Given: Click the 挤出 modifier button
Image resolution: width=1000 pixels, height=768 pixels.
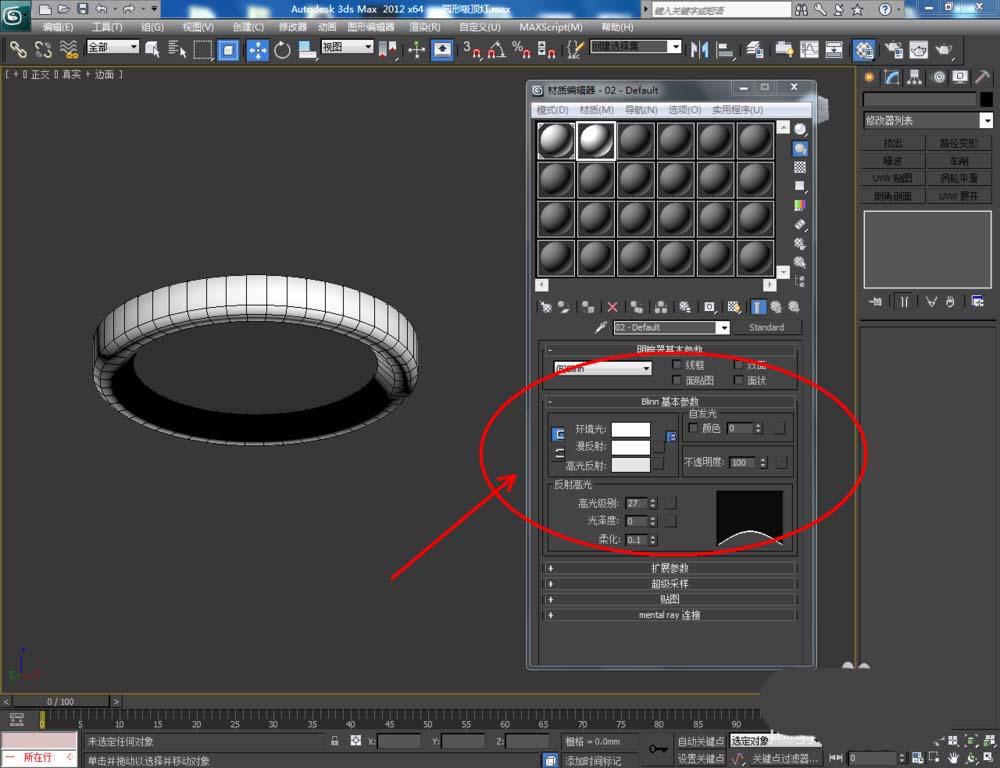Looking at the screenshot, I should pos(893,143).
